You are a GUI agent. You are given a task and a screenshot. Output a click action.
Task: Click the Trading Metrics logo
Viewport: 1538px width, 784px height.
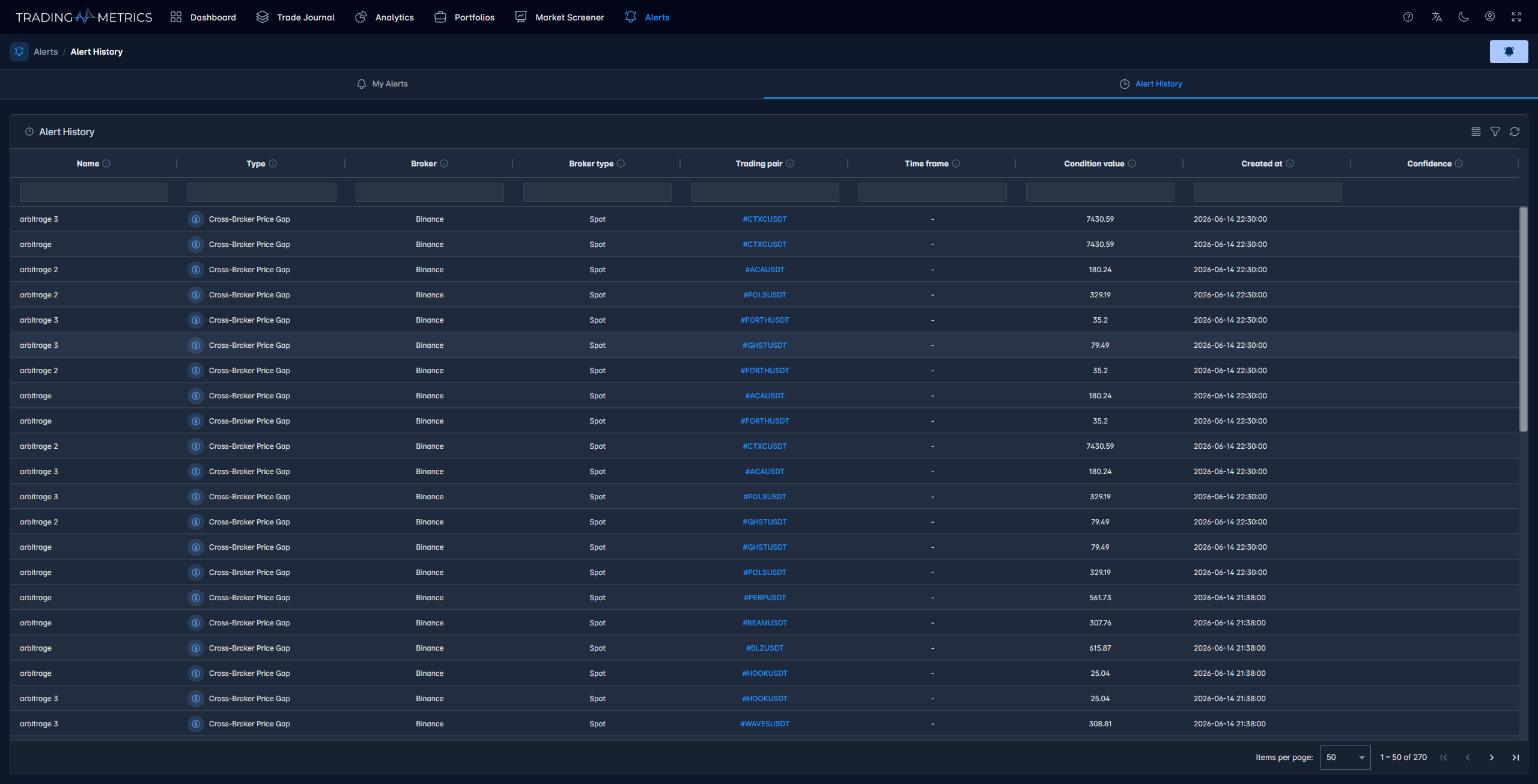[x=84, y=17]
